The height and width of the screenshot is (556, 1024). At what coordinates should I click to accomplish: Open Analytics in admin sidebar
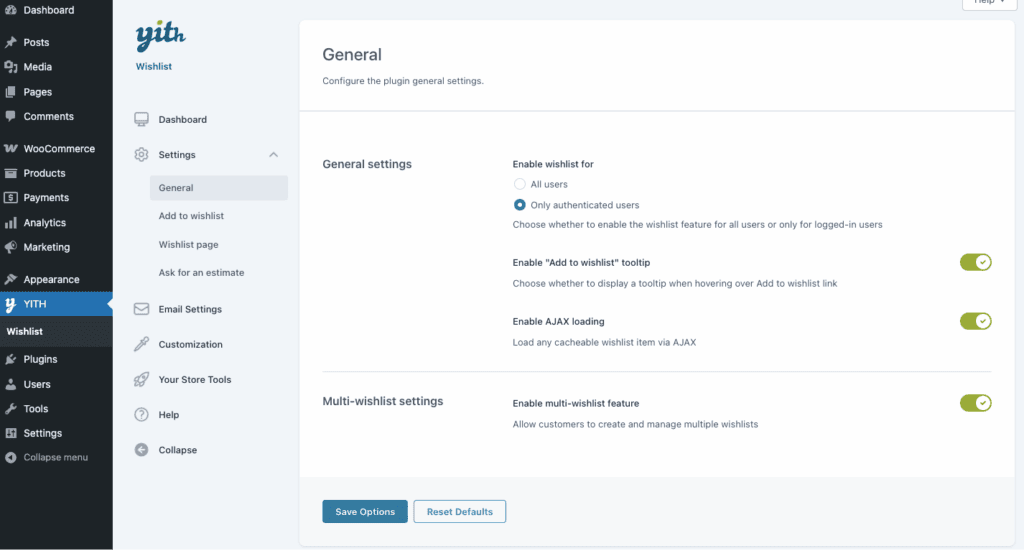point(44,223)
